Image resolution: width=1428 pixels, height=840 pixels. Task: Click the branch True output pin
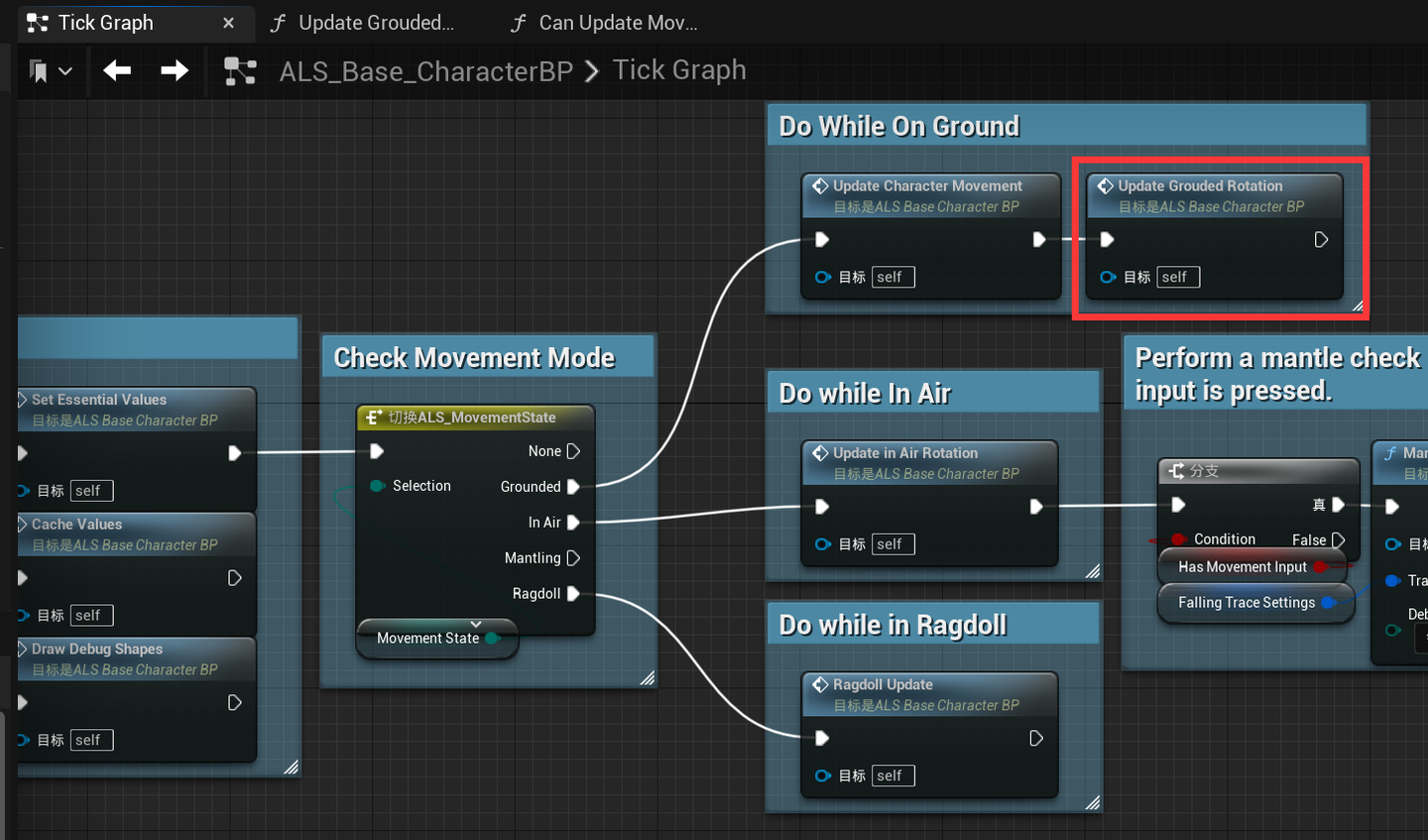(1338, 505)
